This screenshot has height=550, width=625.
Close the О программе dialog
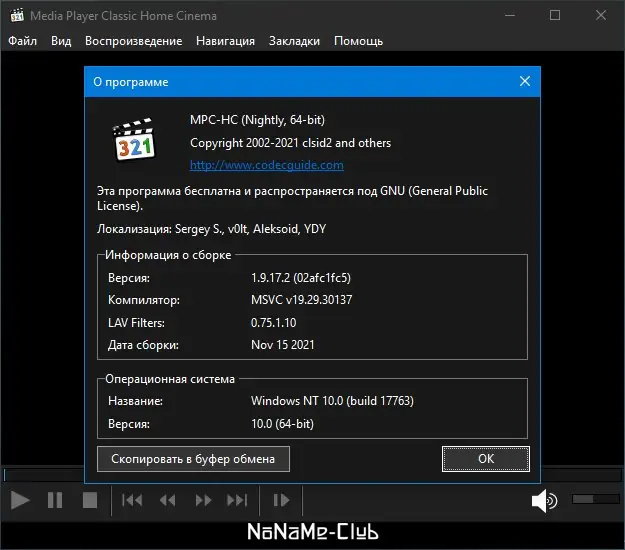pos(525,81)
